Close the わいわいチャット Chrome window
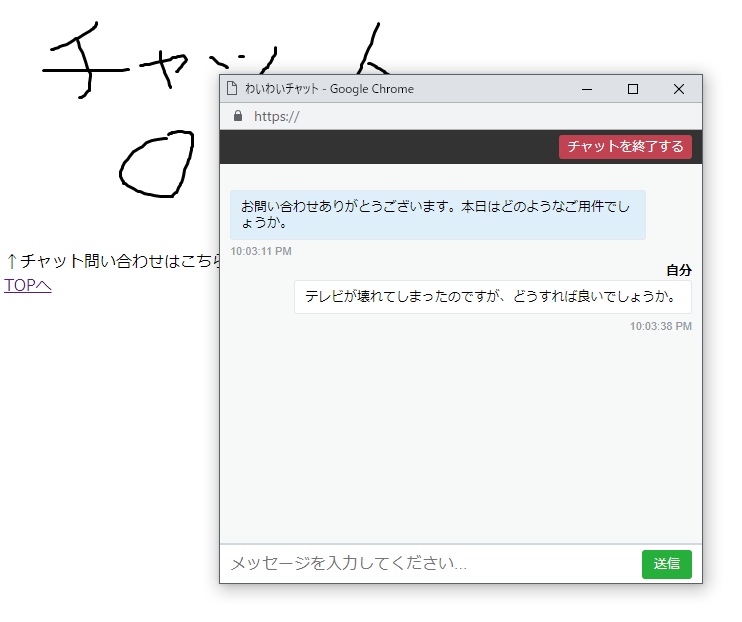The height and width of the screenshot is (622, 742). tap(679, 89)
